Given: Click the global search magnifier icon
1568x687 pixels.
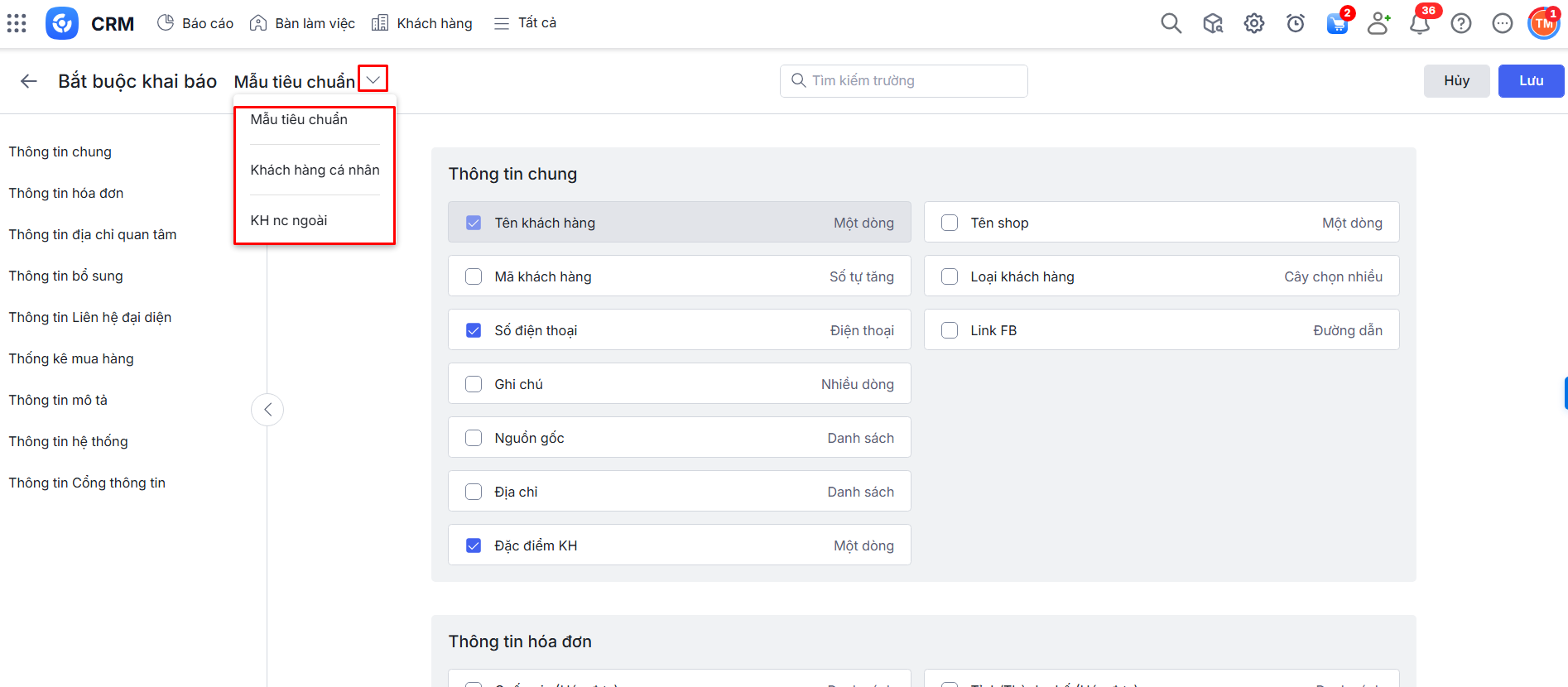Looking at the screenshot, I should (x=1171, y=23).
